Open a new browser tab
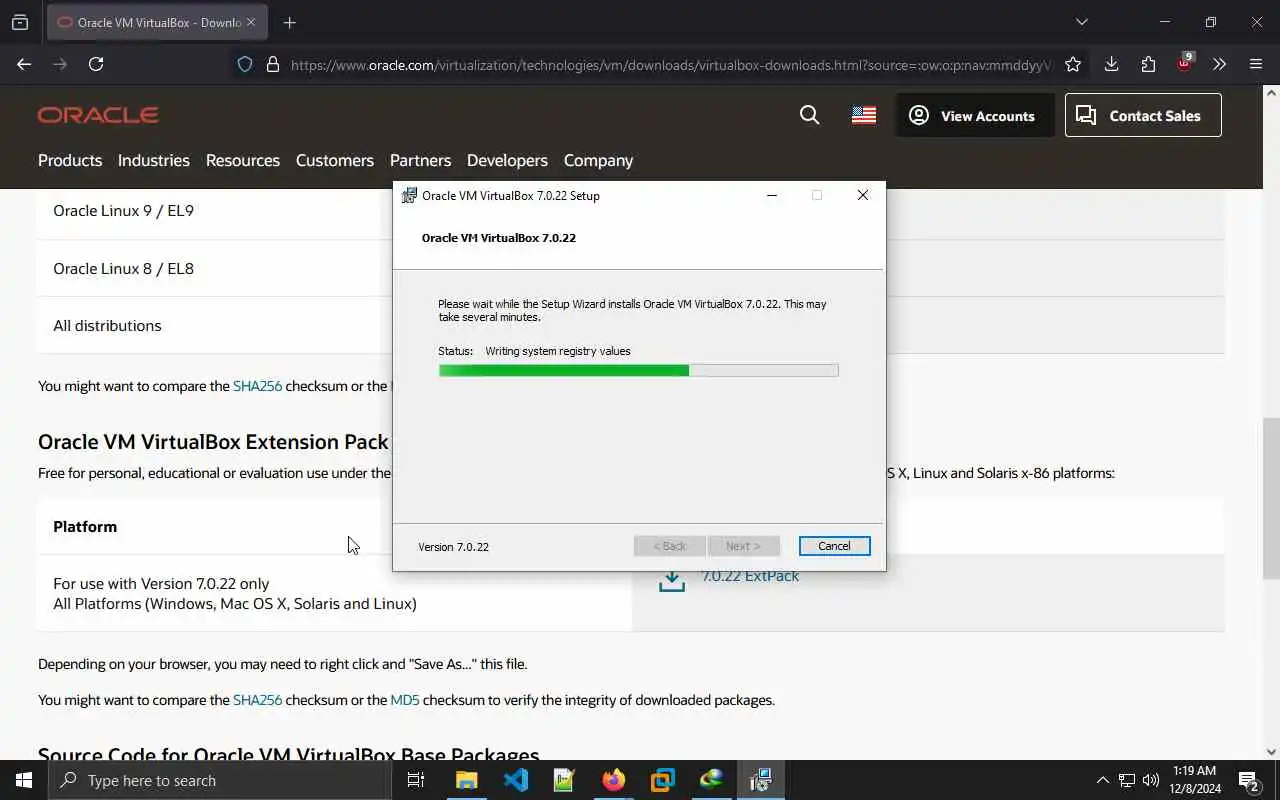Image resolution: width=1280 pixels, height=800 pixels. point(290,22)
